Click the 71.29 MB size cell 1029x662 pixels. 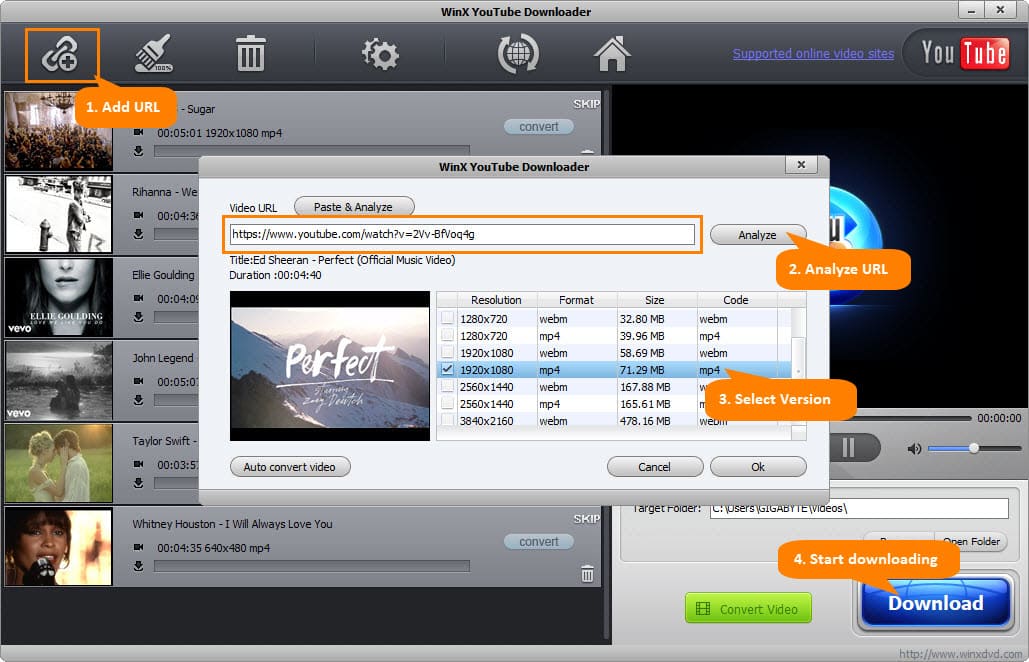click(642, 370)
